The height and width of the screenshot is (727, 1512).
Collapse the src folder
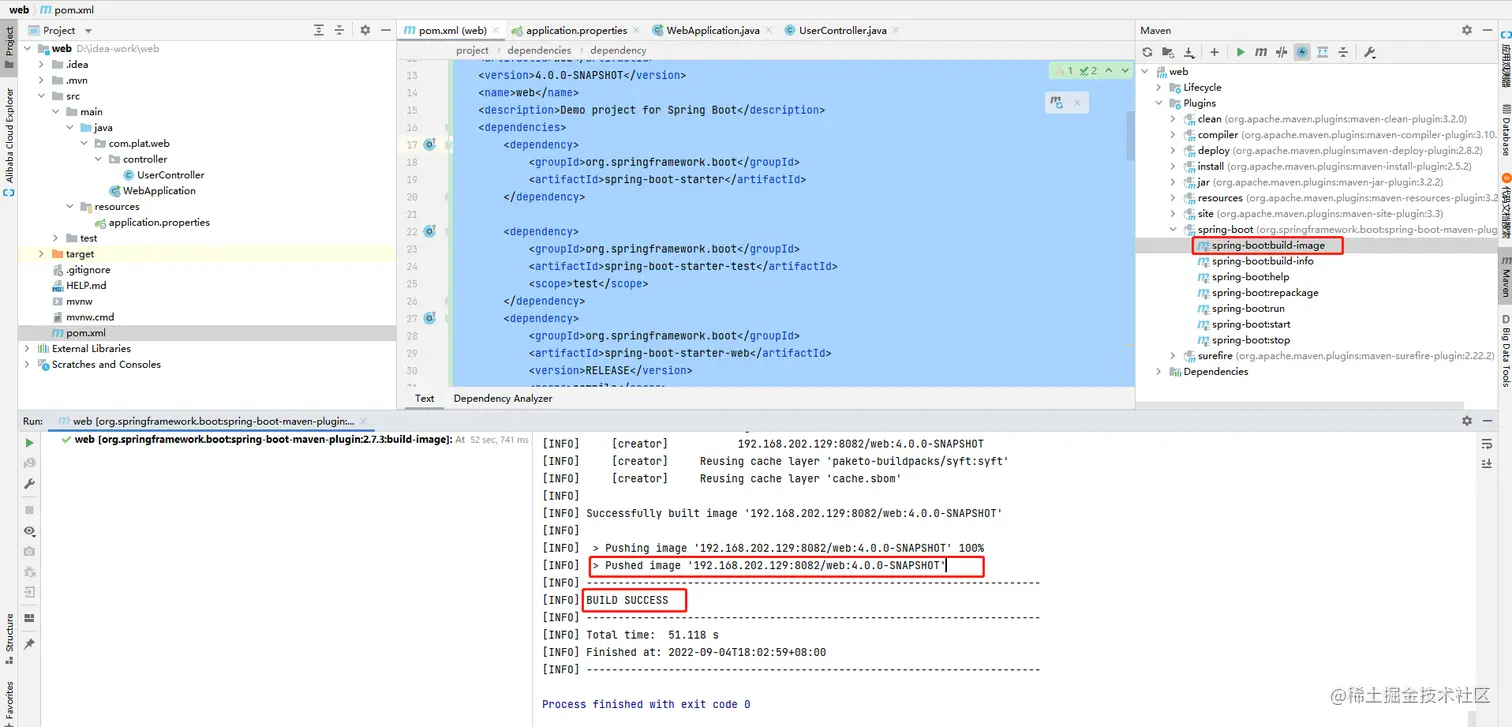pyautogui.click(x=41, y=96)
